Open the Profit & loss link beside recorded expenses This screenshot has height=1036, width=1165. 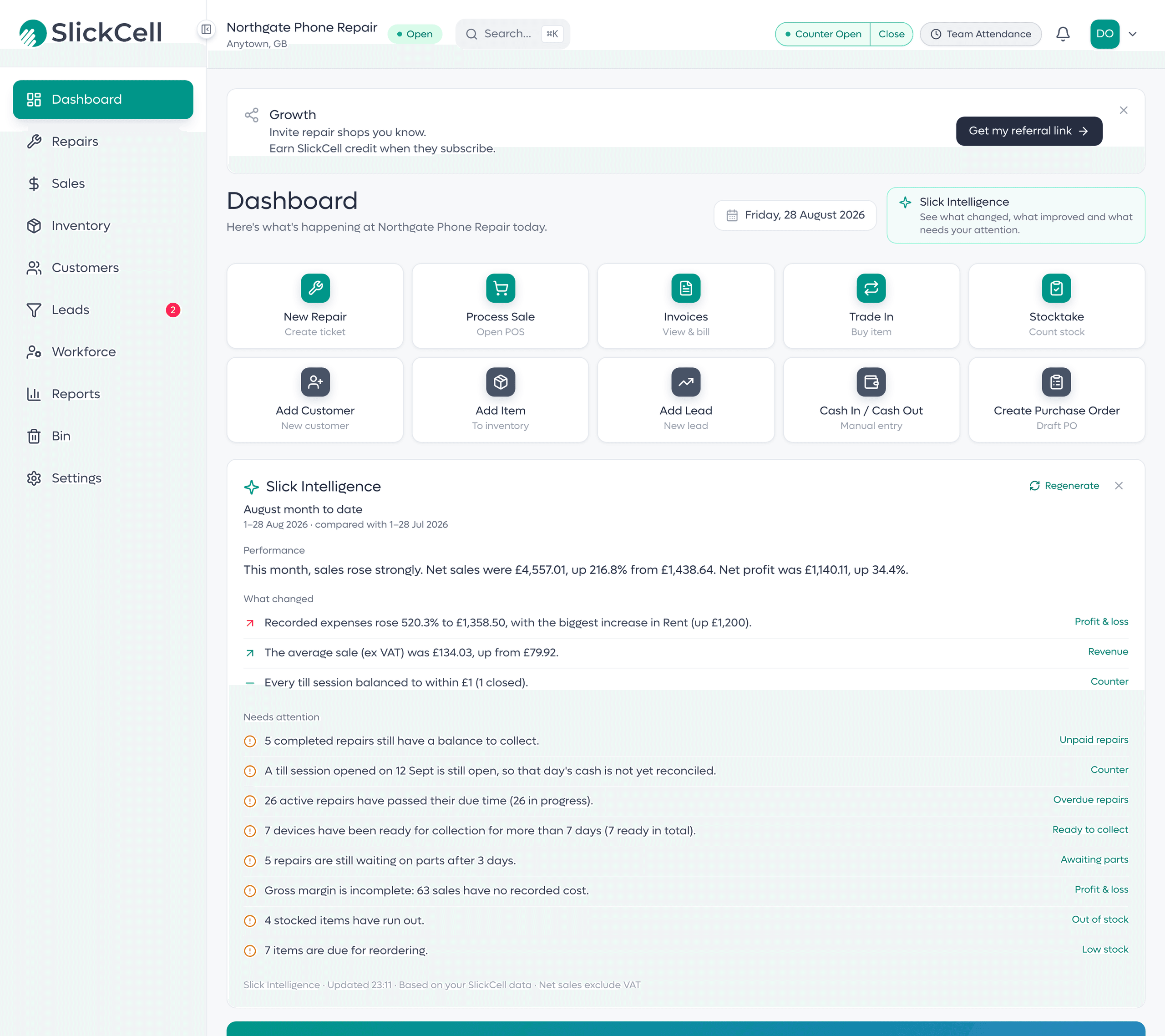tap(1101, 621)
